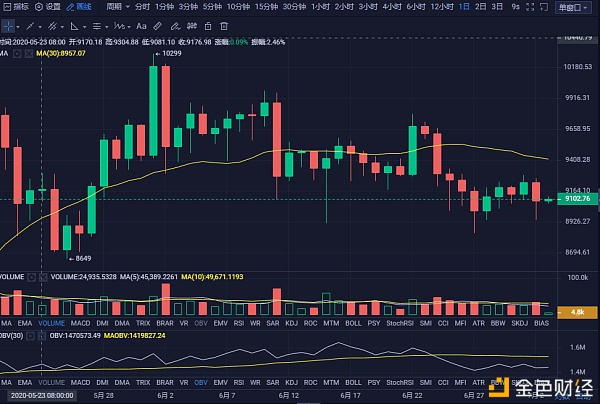Viewport: 600px width, 404px height.
Task: Remove the MA indicator with its X icon
Action: click(x=29, y=54)
